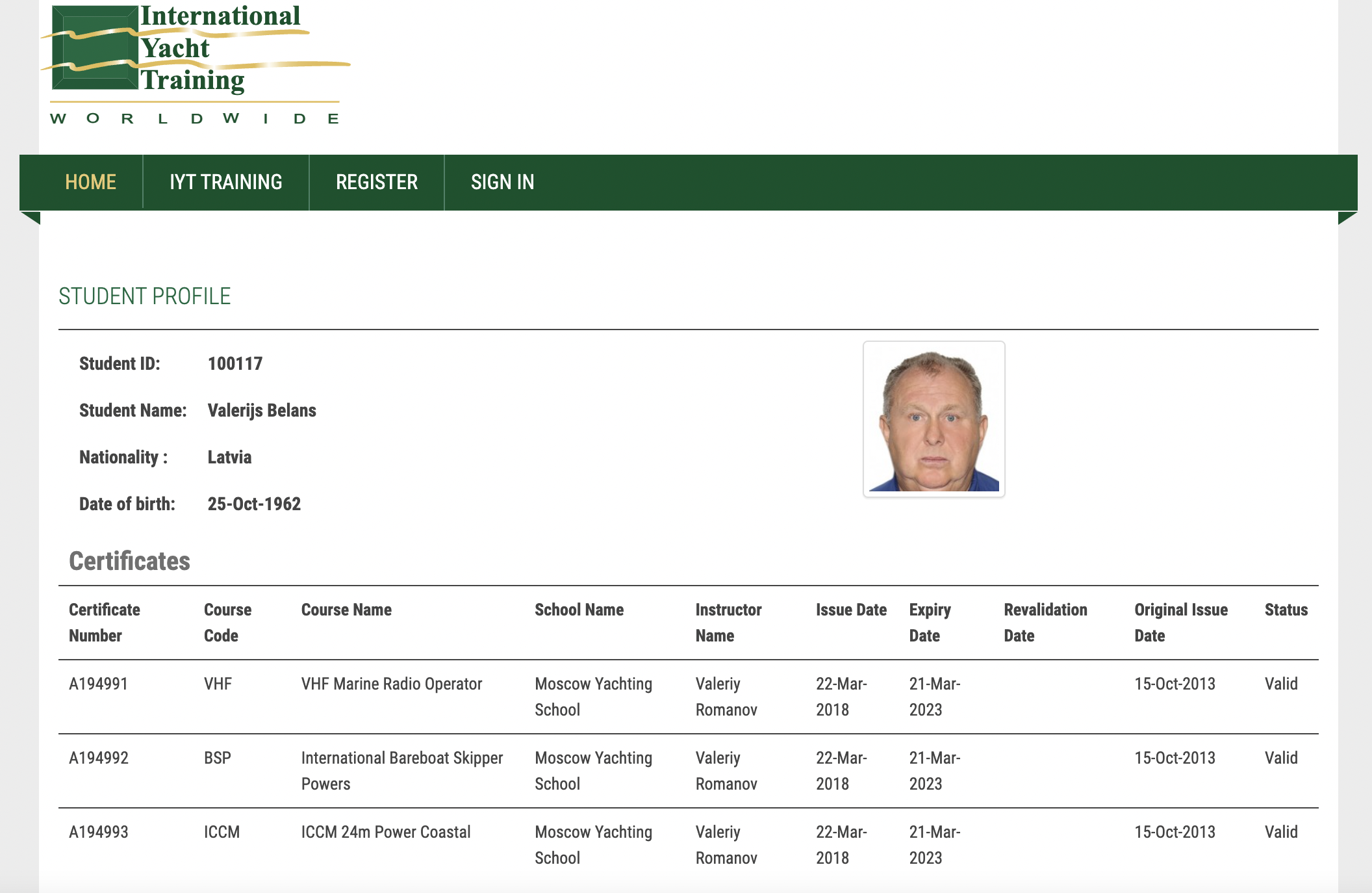This screenshot has height=893, width=1372.
Task: Open the IYT TRAINING menu
Action: click(225, 182)
